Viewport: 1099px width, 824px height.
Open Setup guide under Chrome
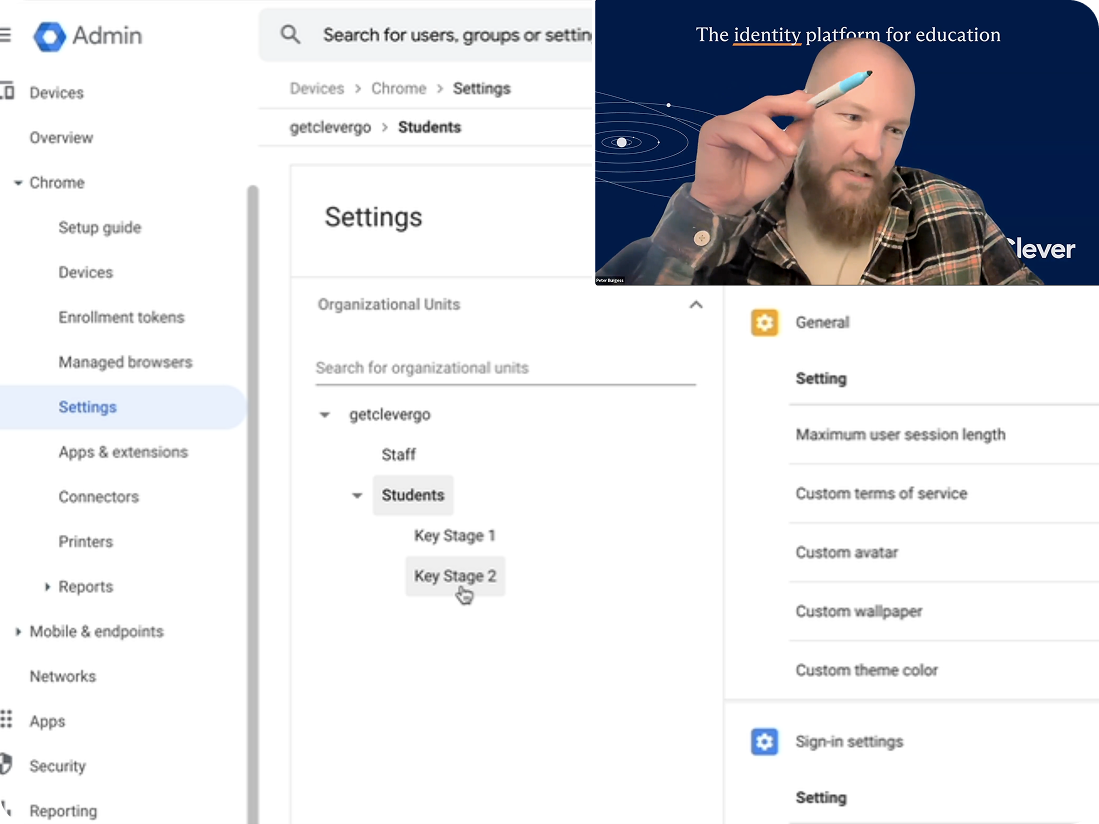pos(100,228)
